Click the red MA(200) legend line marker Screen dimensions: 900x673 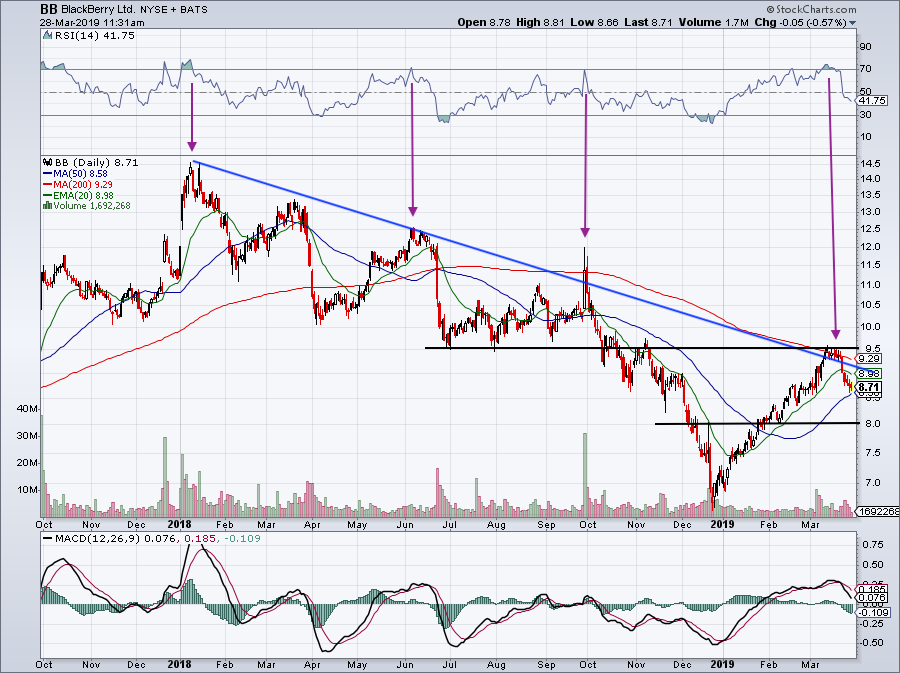pos(48,184)
